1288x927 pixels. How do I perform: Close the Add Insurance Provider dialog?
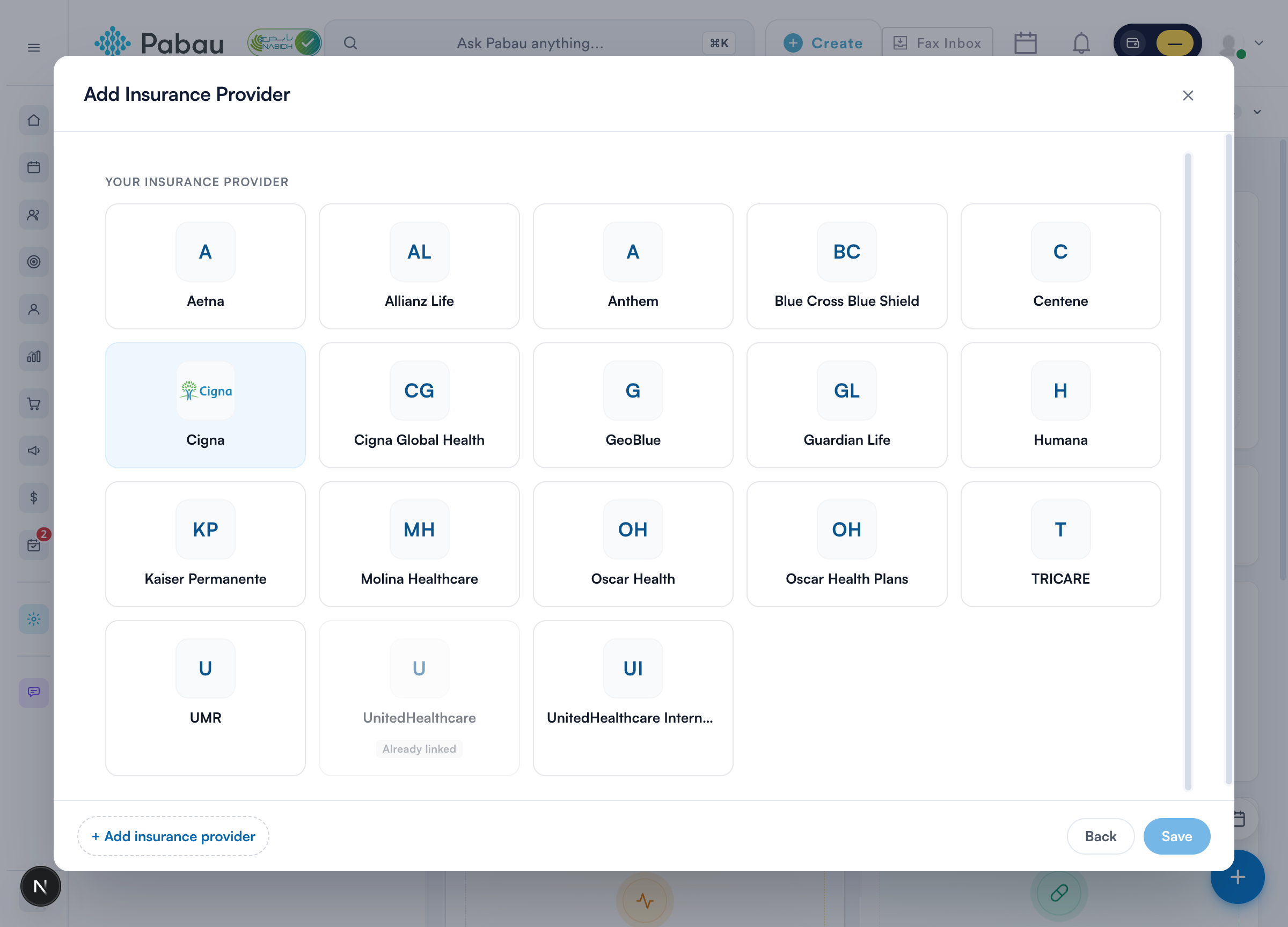pos(1188,95)
